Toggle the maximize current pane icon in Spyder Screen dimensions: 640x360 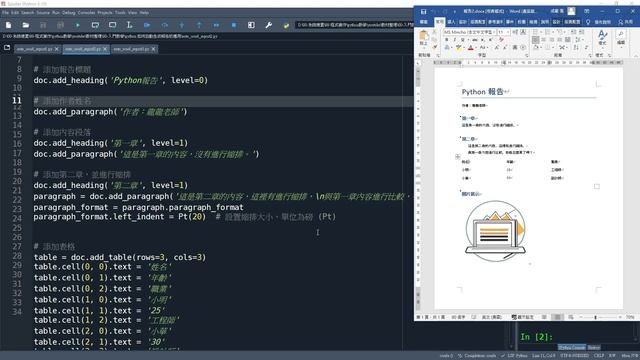251,25
